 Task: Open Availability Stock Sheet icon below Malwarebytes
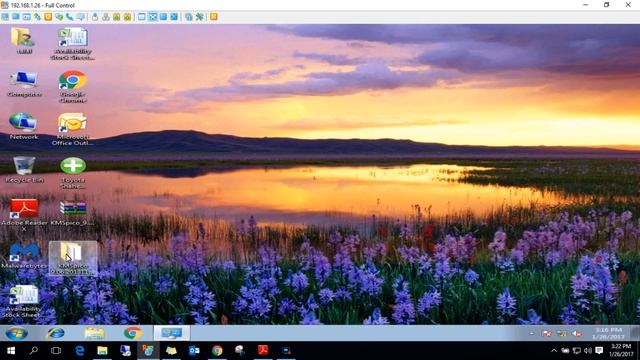pyautogui.click(x=24, y=301)
